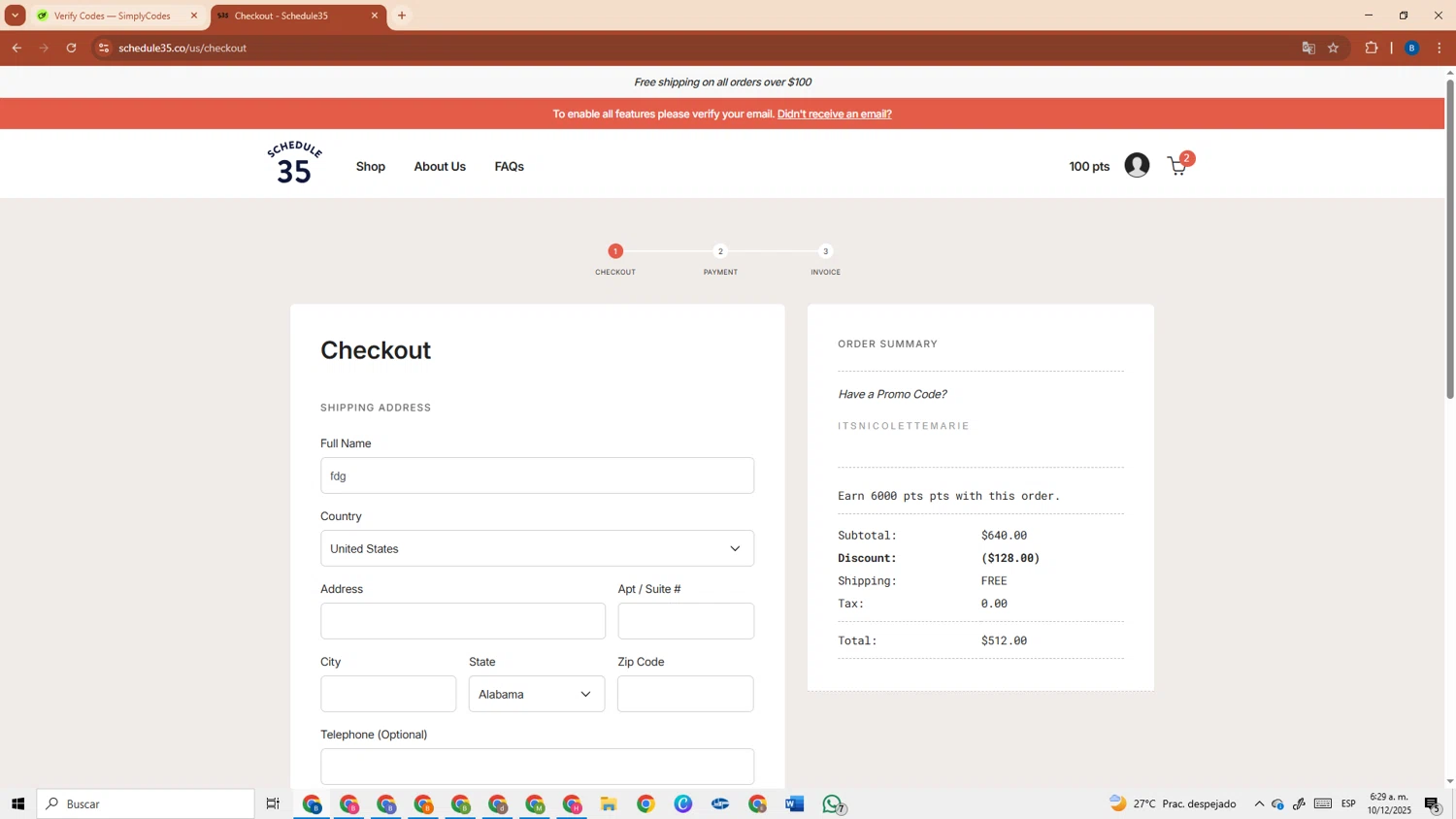
Task: Open the FAQs page
Action: click(x=509, y=167)
